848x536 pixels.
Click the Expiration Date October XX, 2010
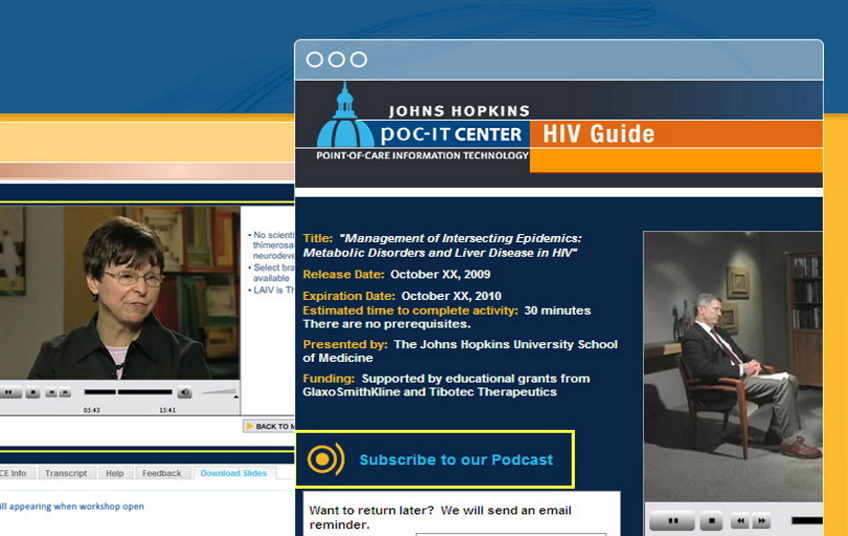(402, 296)
